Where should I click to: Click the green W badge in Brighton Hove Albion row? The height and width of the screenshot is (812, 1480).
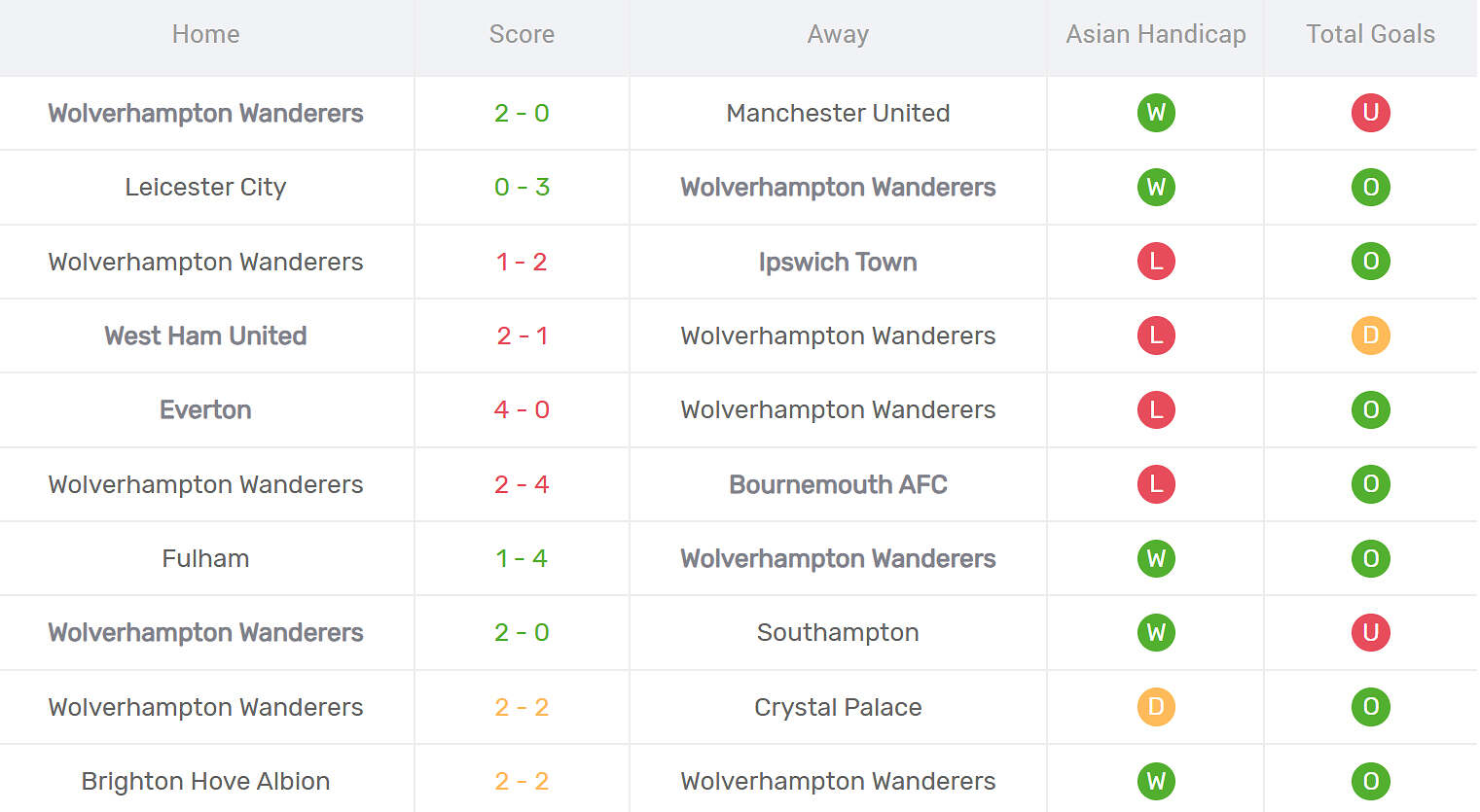[1156, 781]
